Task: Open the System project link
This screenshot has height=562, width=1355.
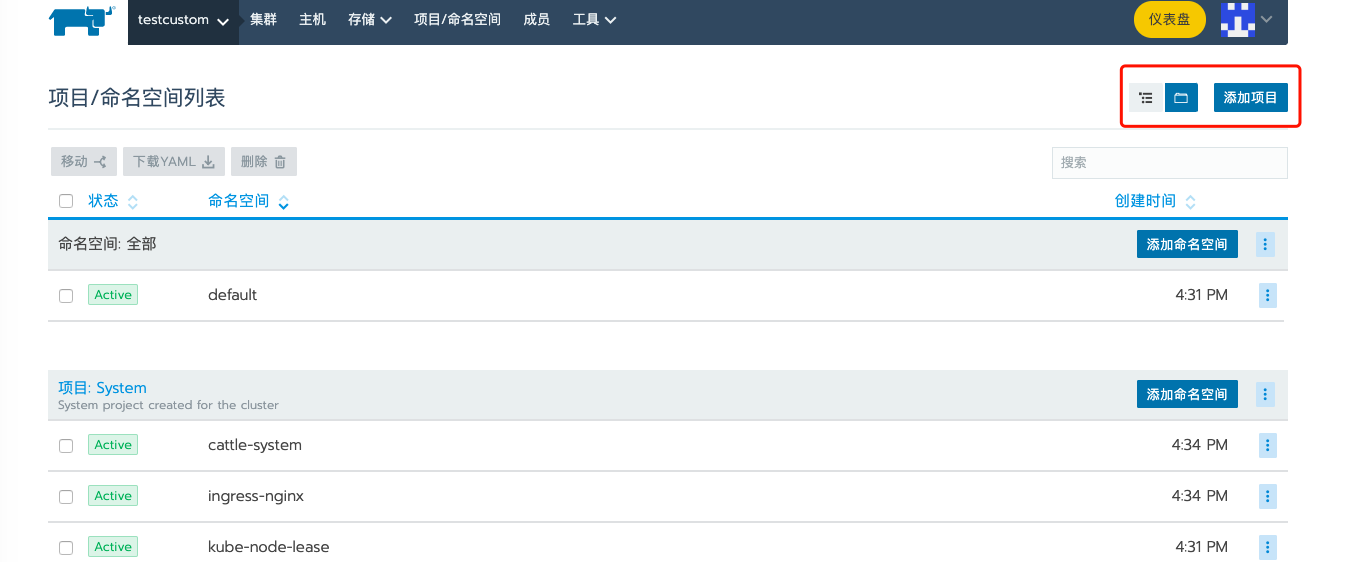Action: click(x=102, y=388)
